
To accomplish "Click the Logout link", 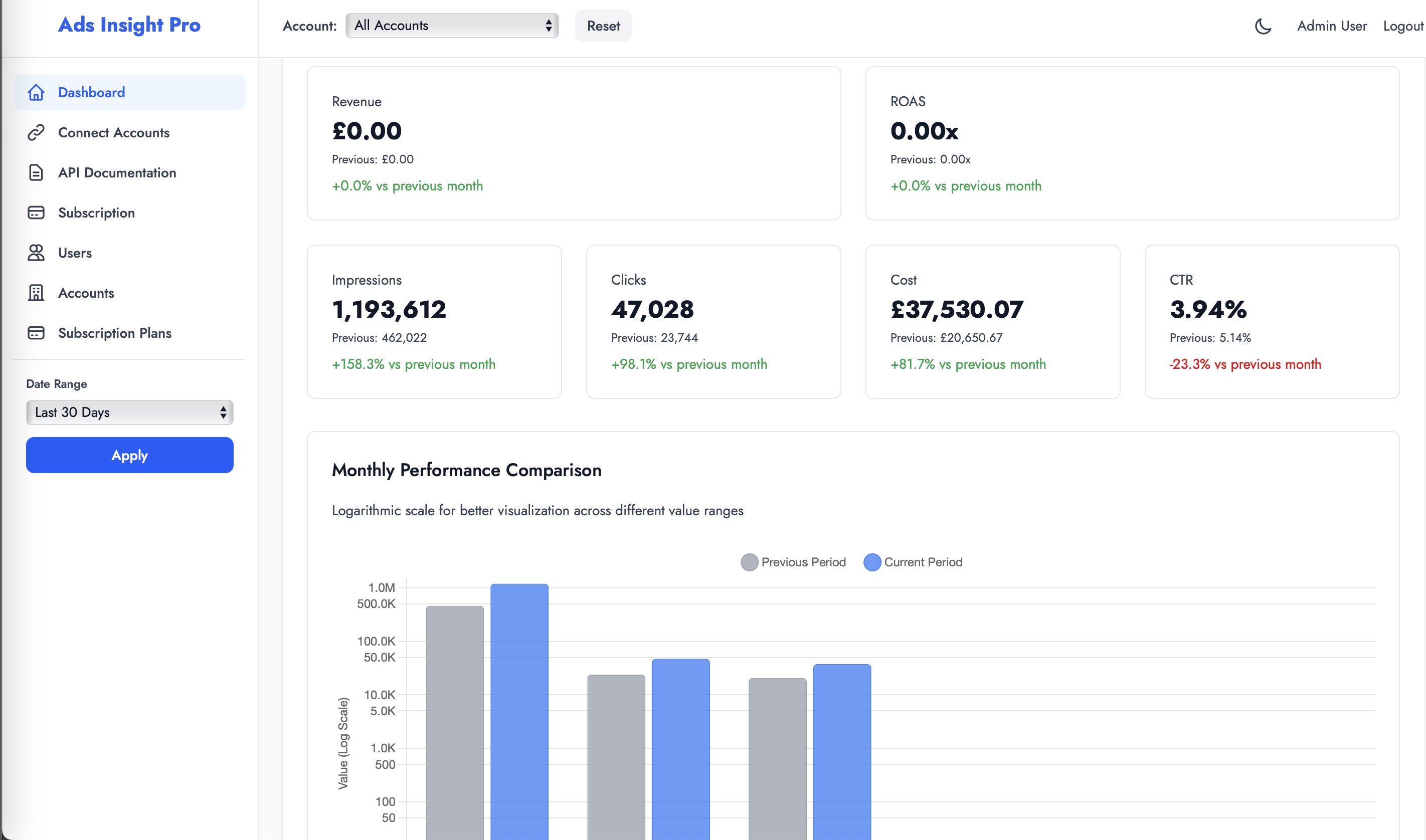I will coord(1403,26).
